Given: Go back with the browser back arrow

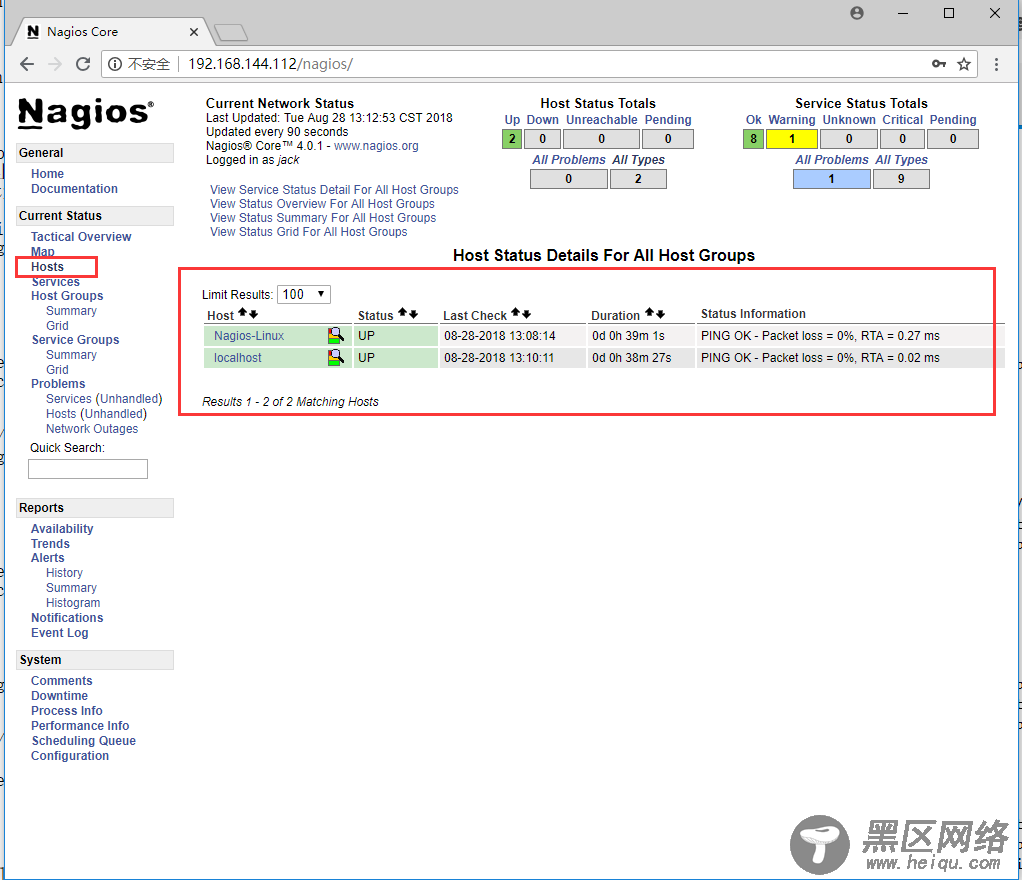Looking at the screenshot, I should (x=27, y=64).
